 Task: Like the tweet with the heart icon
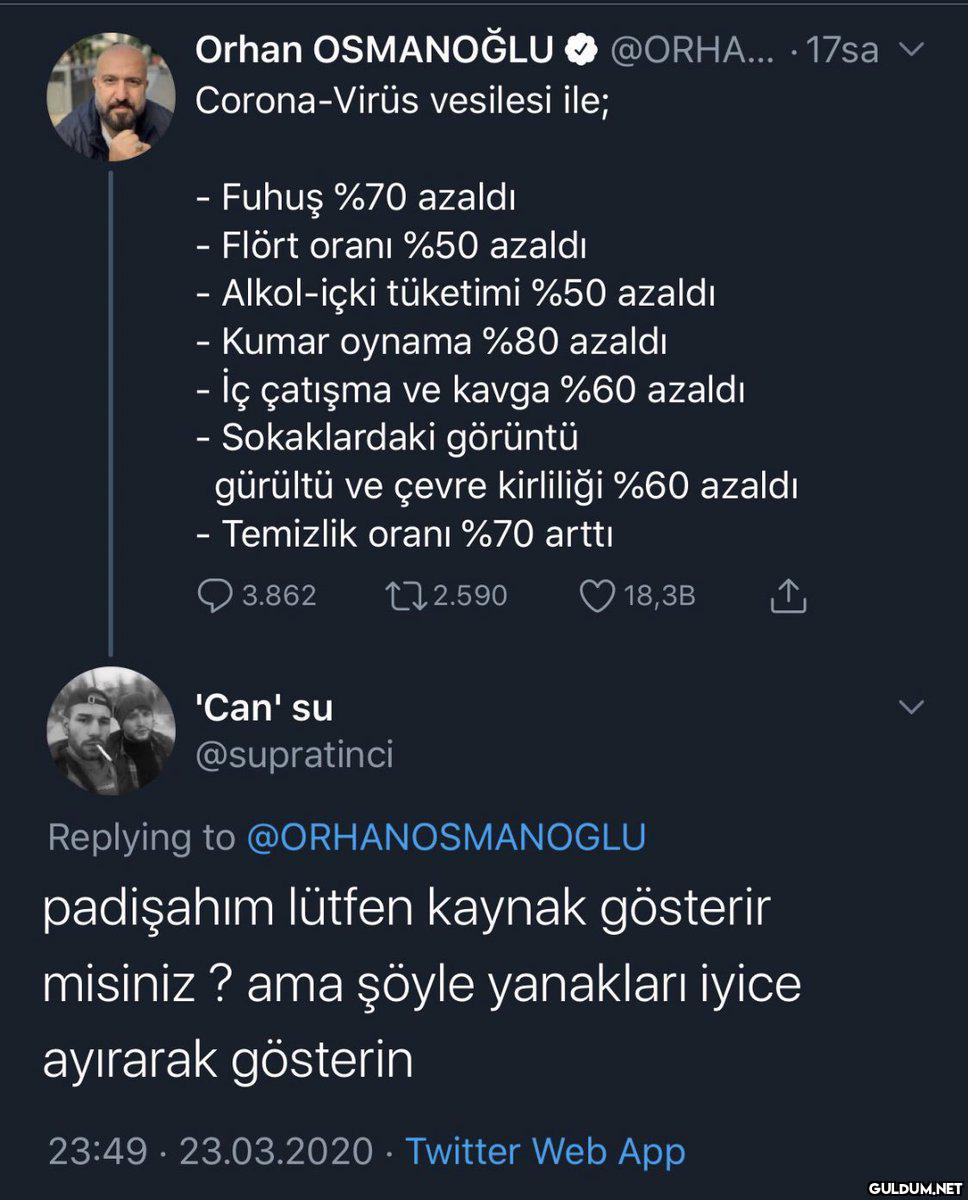(598, 596)
